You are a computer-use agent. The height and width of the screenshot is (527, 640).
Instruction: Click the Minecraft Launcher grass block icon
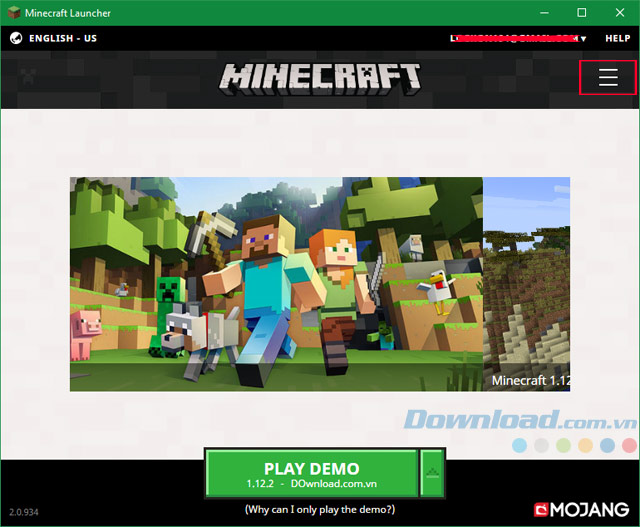[14, 13]
